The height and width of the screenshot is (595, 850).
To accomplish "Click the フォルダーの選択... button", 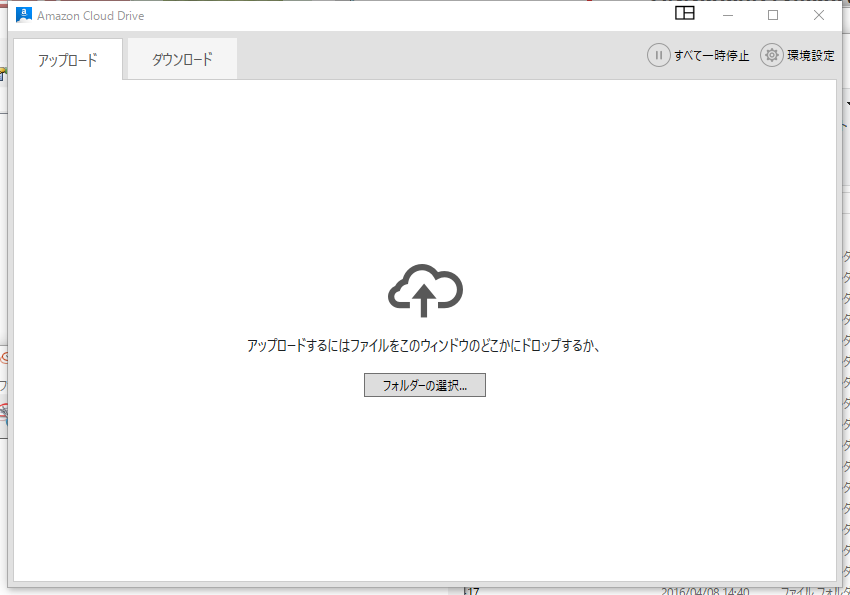I will tap(424, 385).
